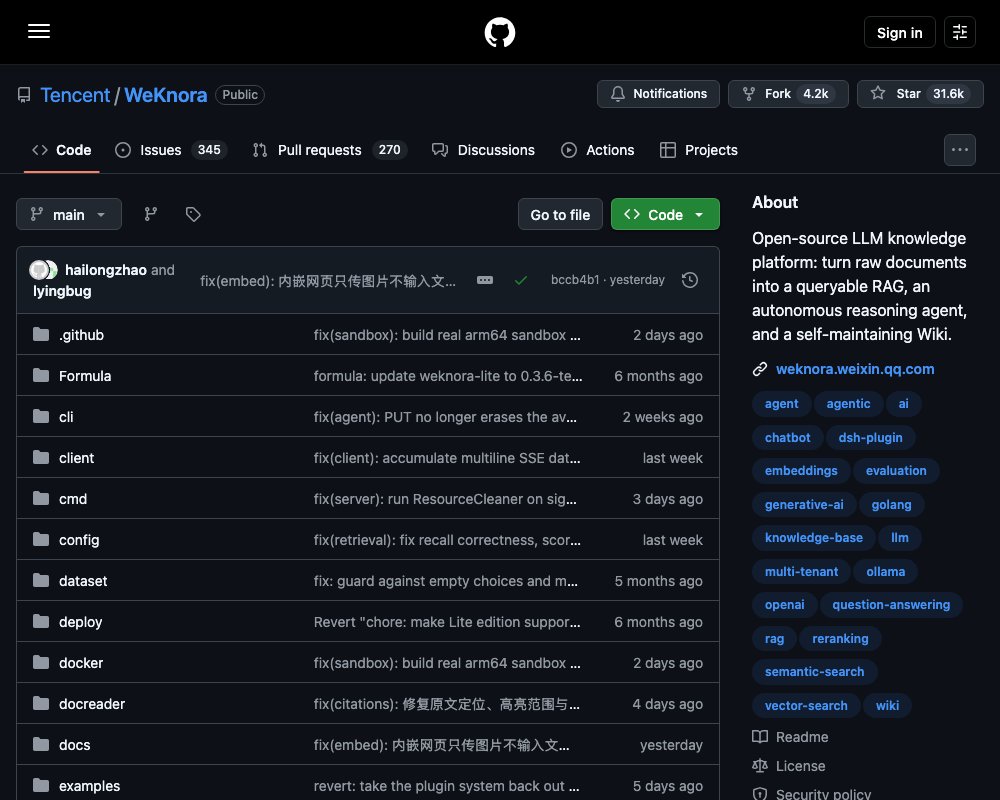The image size is (1000, 800).
Task: Open commit bccb4b1
Action: (x=575, y=280)
